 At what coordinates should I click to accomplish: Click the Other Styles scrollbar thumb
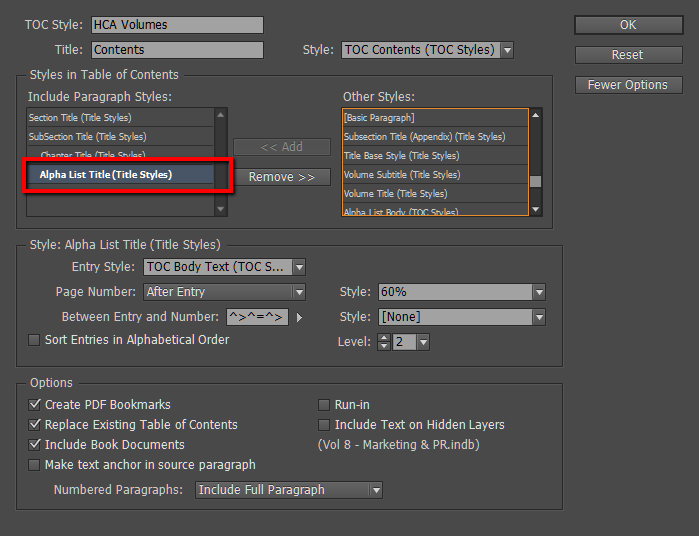tap(536, 181)
